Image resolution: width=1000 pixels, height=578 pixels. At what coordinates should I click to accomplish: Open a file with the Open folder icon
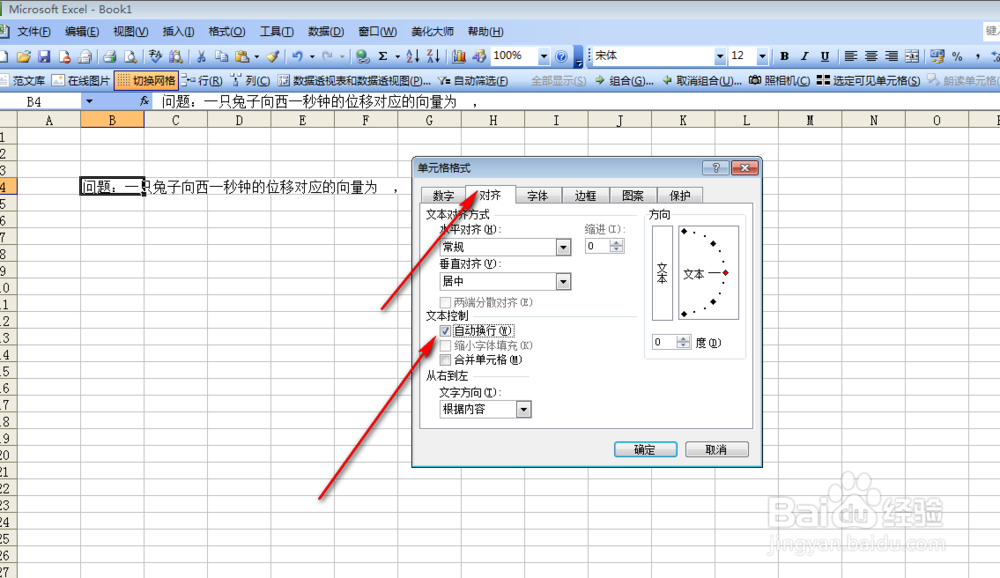pos(24,57)
